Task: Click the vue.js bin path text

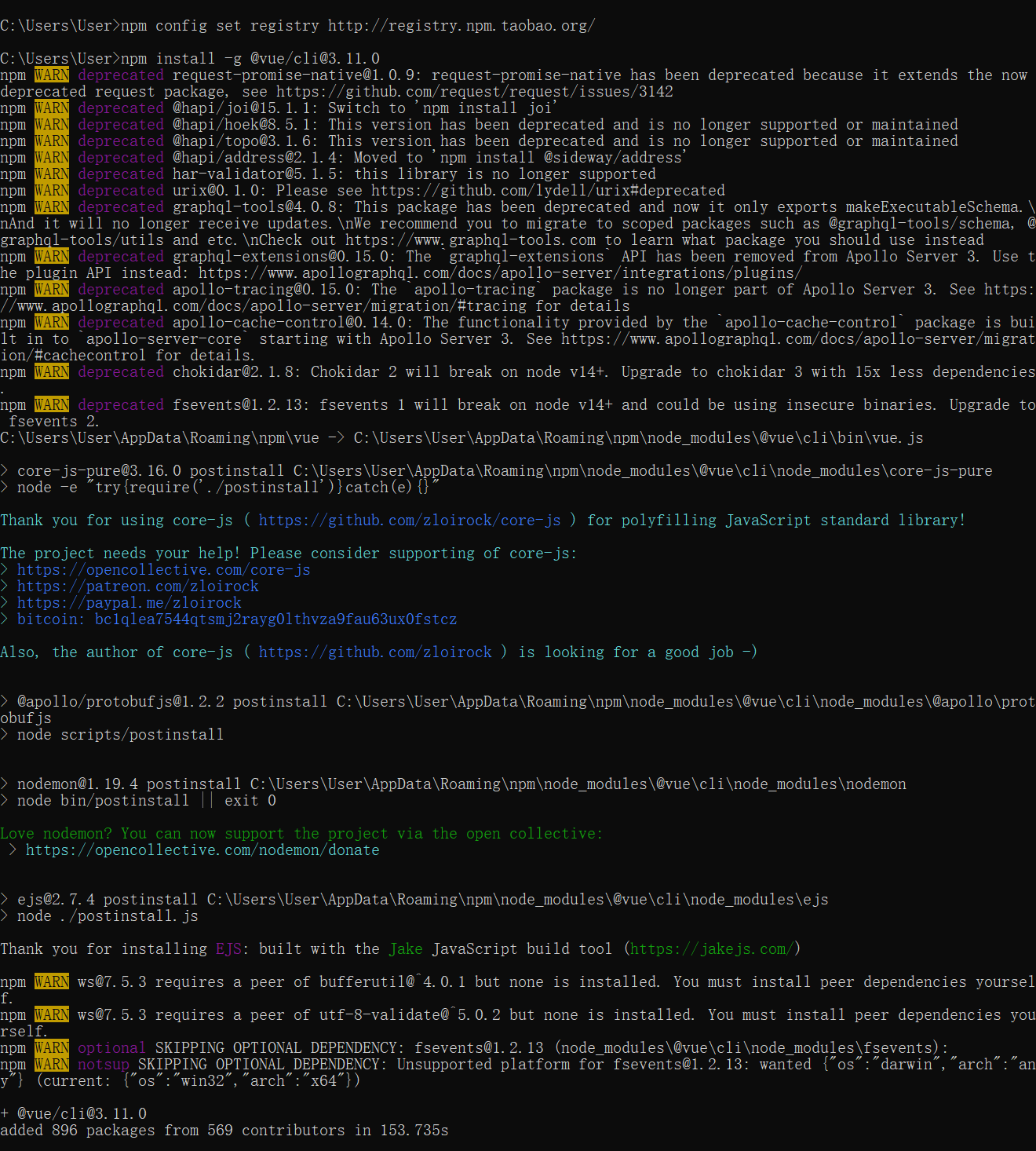Action: (x=639, y=437)
